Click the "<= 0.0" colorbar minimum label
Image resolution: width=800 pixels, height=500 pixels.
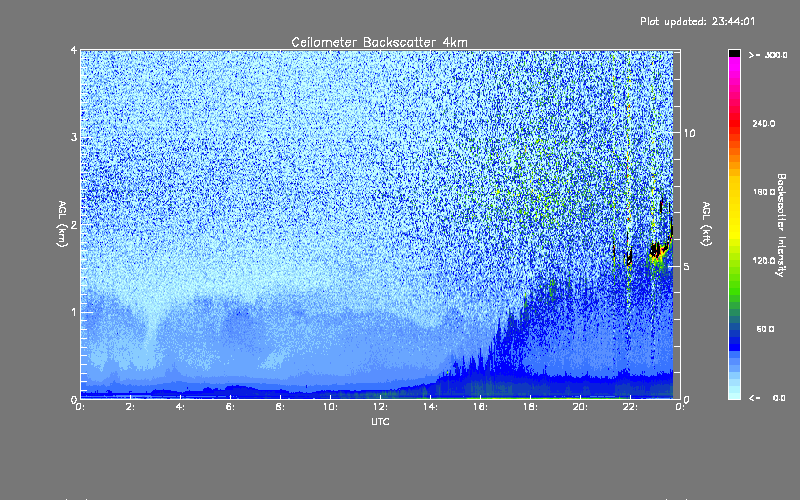(x=767, y=398)
